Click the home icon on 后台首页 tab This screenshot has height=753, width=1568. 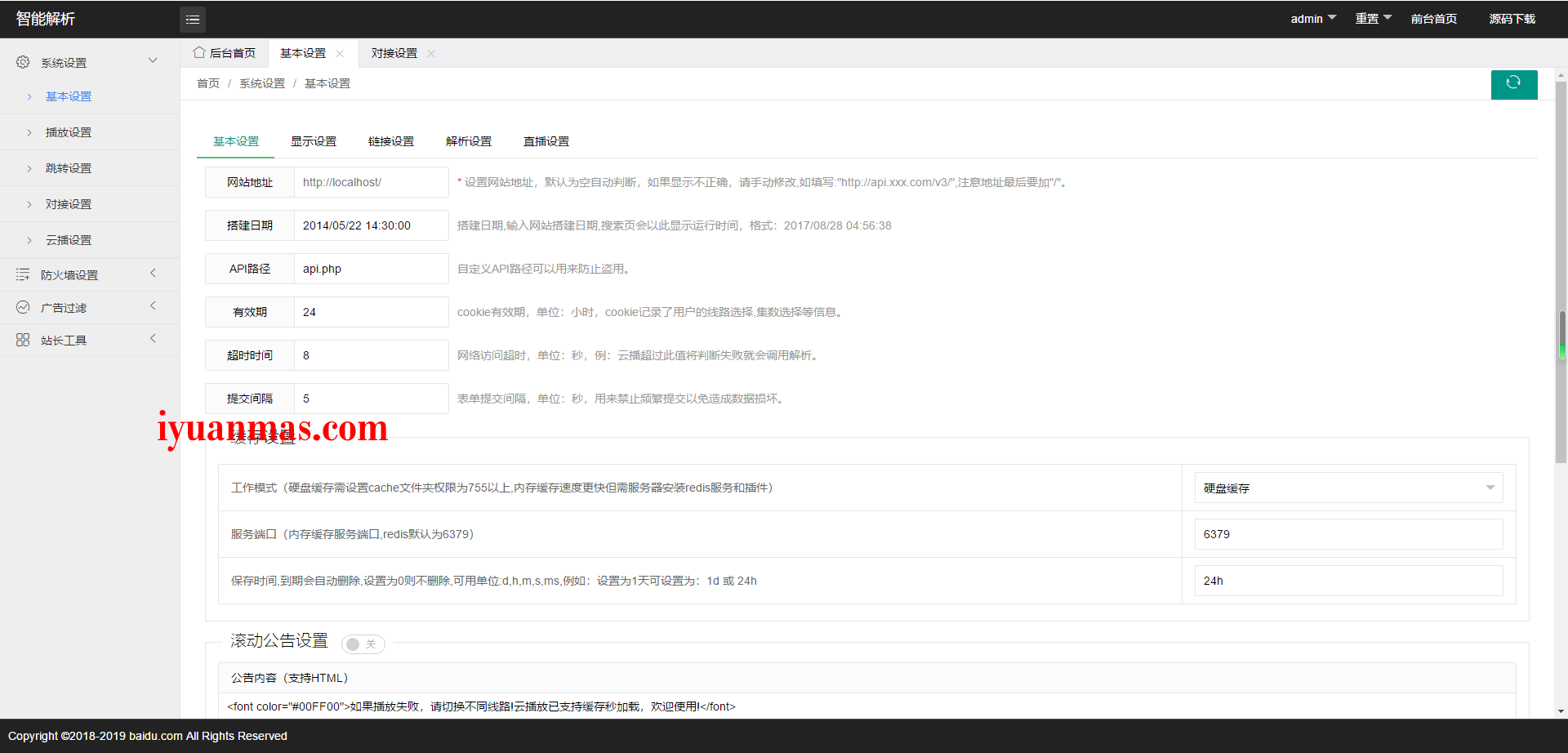(x=199, y=52)
